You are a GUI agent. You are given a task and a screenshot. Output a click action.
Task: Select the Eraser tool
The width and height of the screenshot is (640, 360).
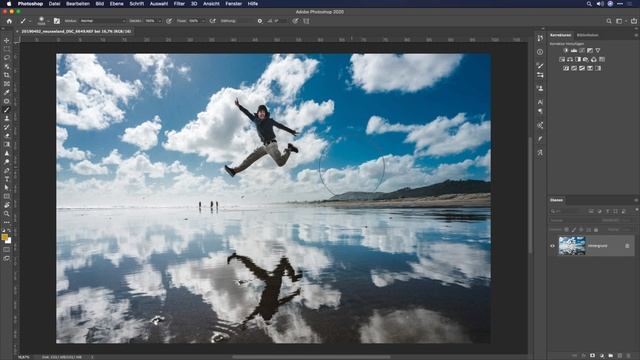(7, 136)
